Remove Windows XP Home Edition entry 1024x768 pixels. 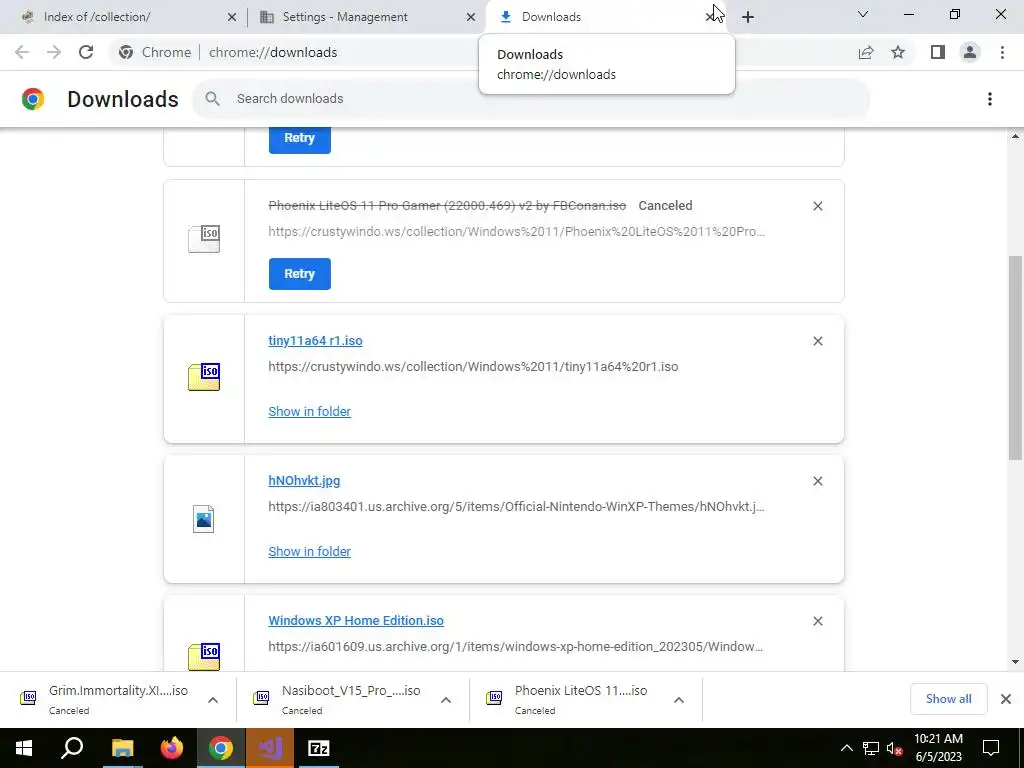pos(818,621)
